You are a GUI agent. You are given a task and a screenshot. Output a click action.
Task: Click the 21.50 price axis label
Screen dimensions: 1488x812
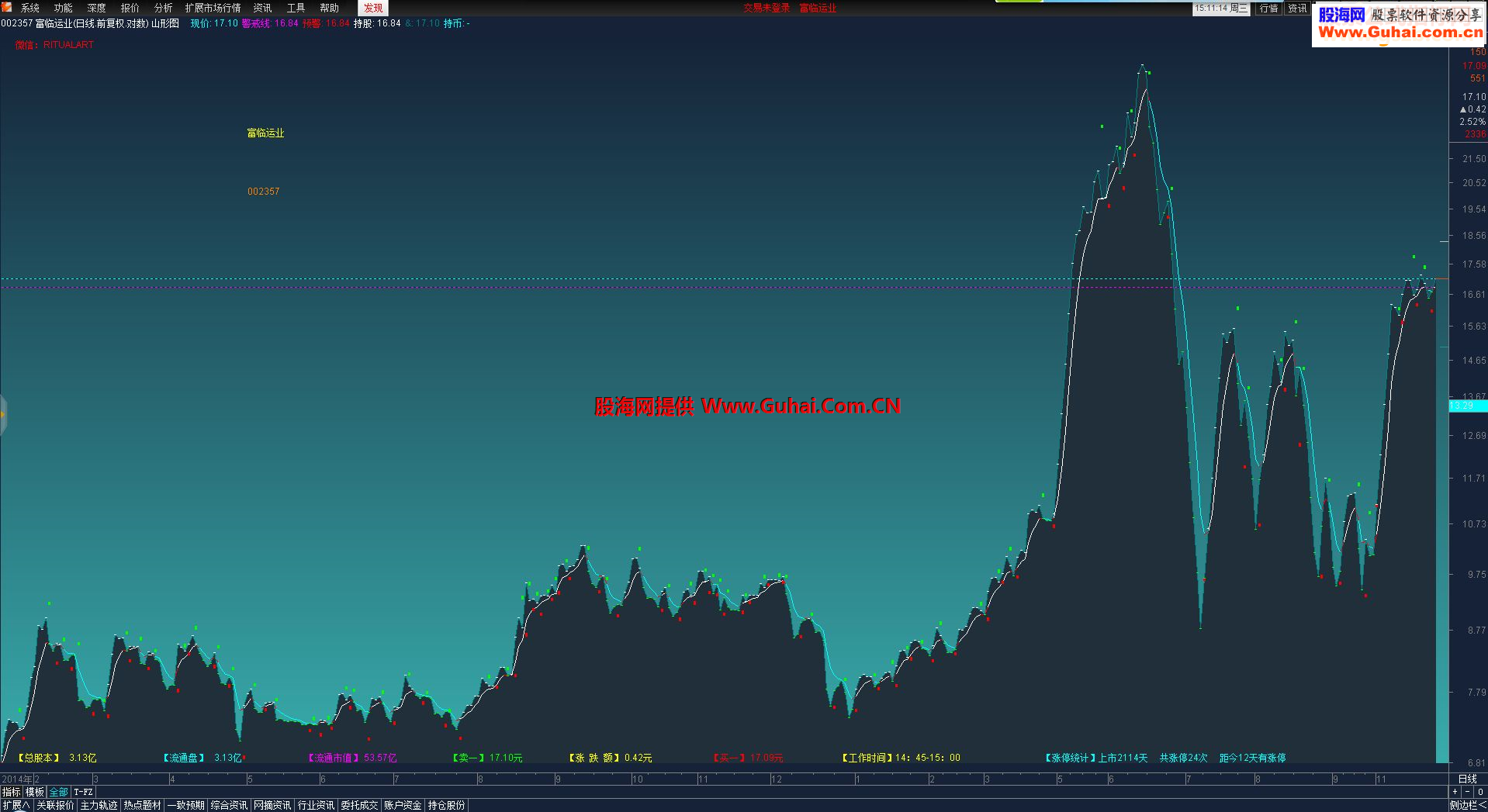tap(1474, 158)
